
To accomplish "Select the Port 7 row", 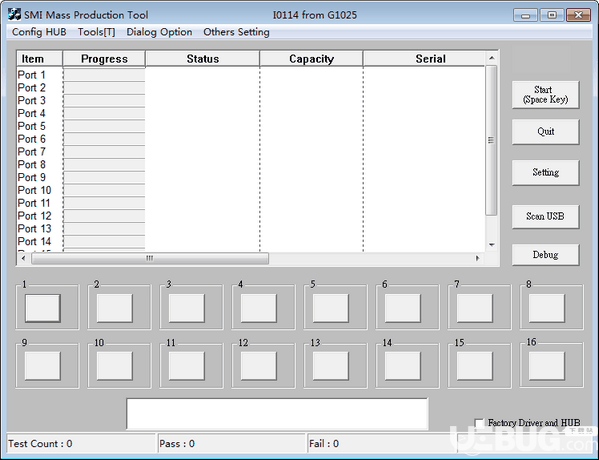I will pyautogui.click(x=251, y=152).
